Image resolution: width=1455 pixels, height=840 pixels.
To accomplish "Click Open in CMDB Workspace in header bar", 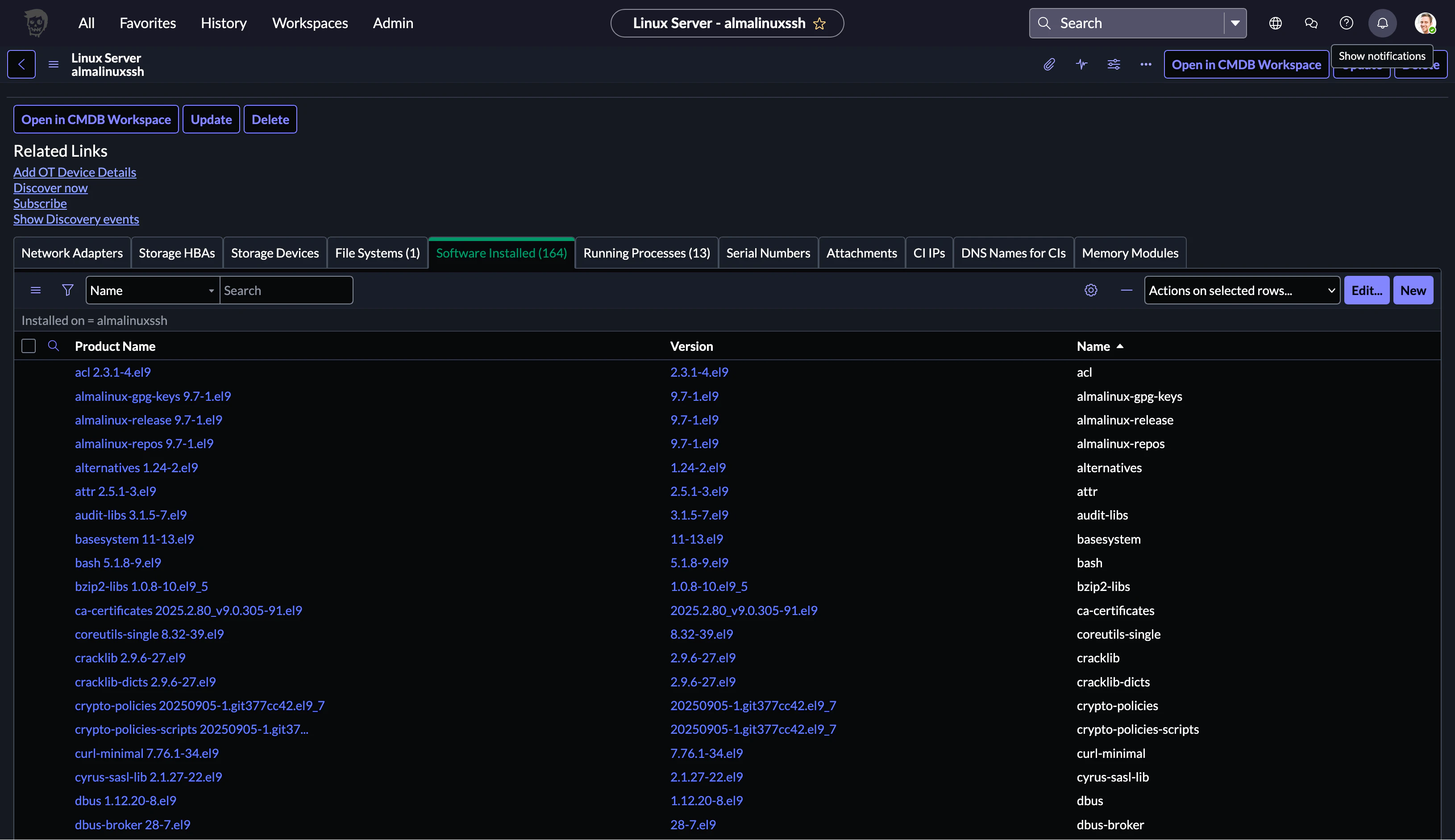I will (x=1246, y=64).
